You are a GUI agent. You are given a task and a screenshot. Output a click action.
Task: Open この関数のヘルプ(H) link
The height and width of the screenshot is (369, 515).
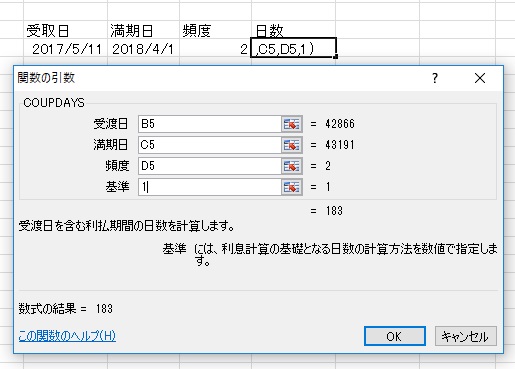coord(67,335)
